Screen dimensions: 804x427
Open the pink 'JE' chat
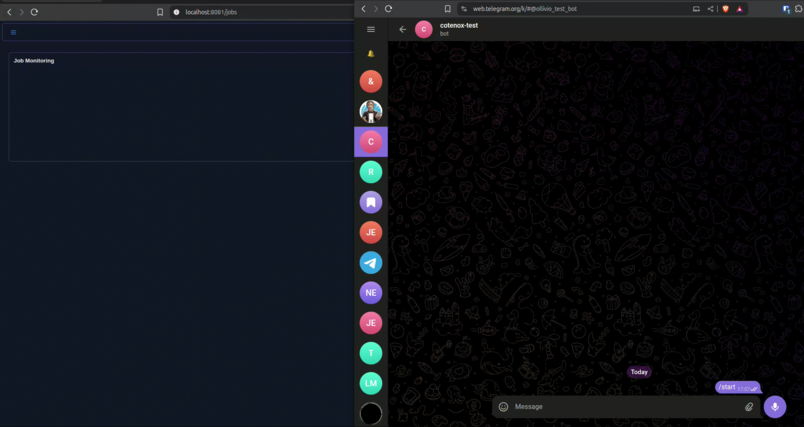tap(371, 323)
